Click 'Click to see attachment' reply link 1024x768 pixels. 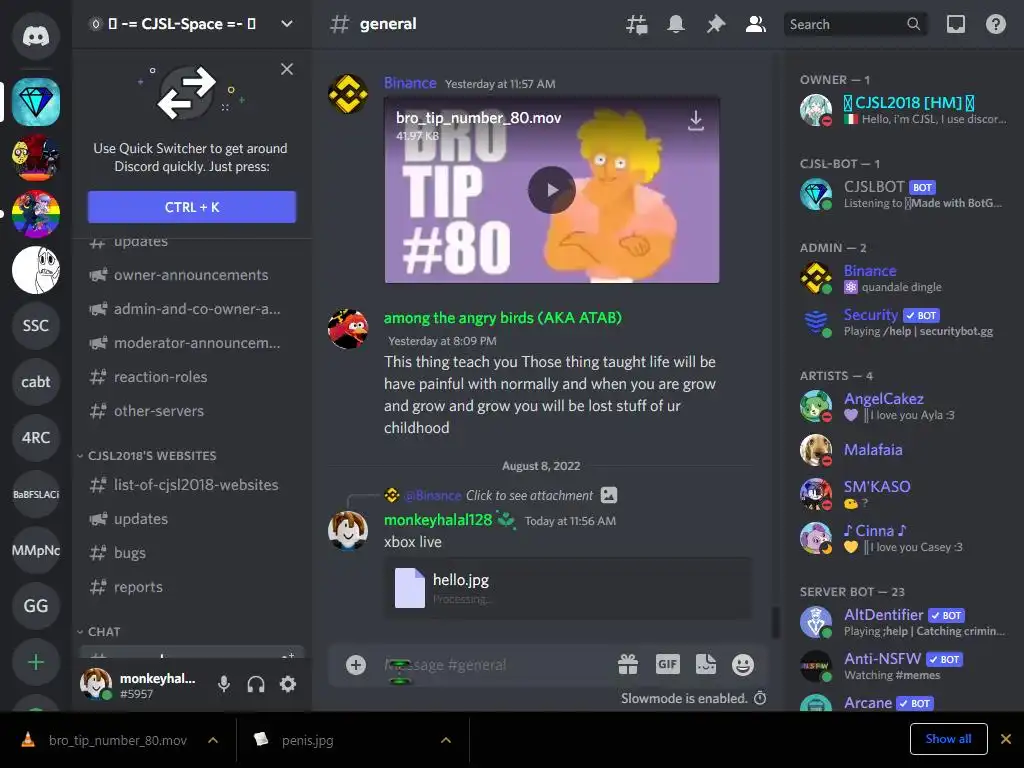pyautogui.click(x=529, y=495)
